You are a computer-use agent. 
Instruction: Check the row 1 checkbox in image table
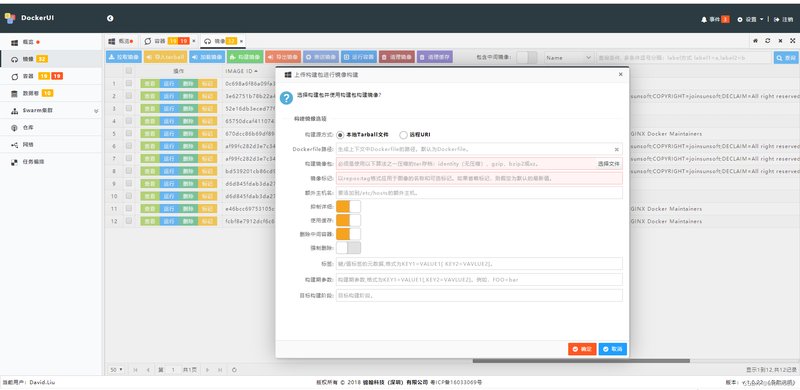pyautogui.click(x=129, y=83)
